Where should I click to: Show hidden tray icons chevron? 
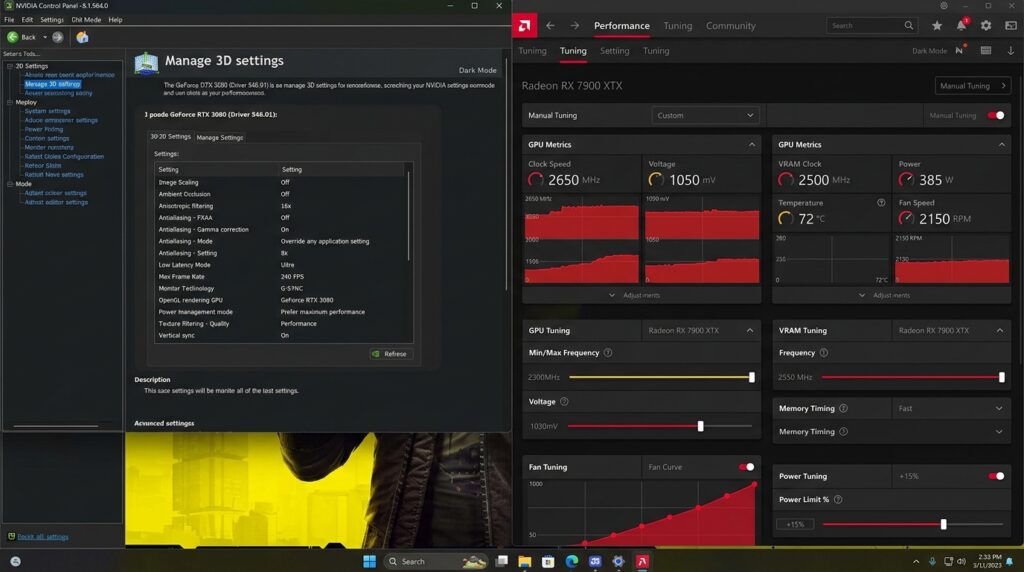coord(916,561)
